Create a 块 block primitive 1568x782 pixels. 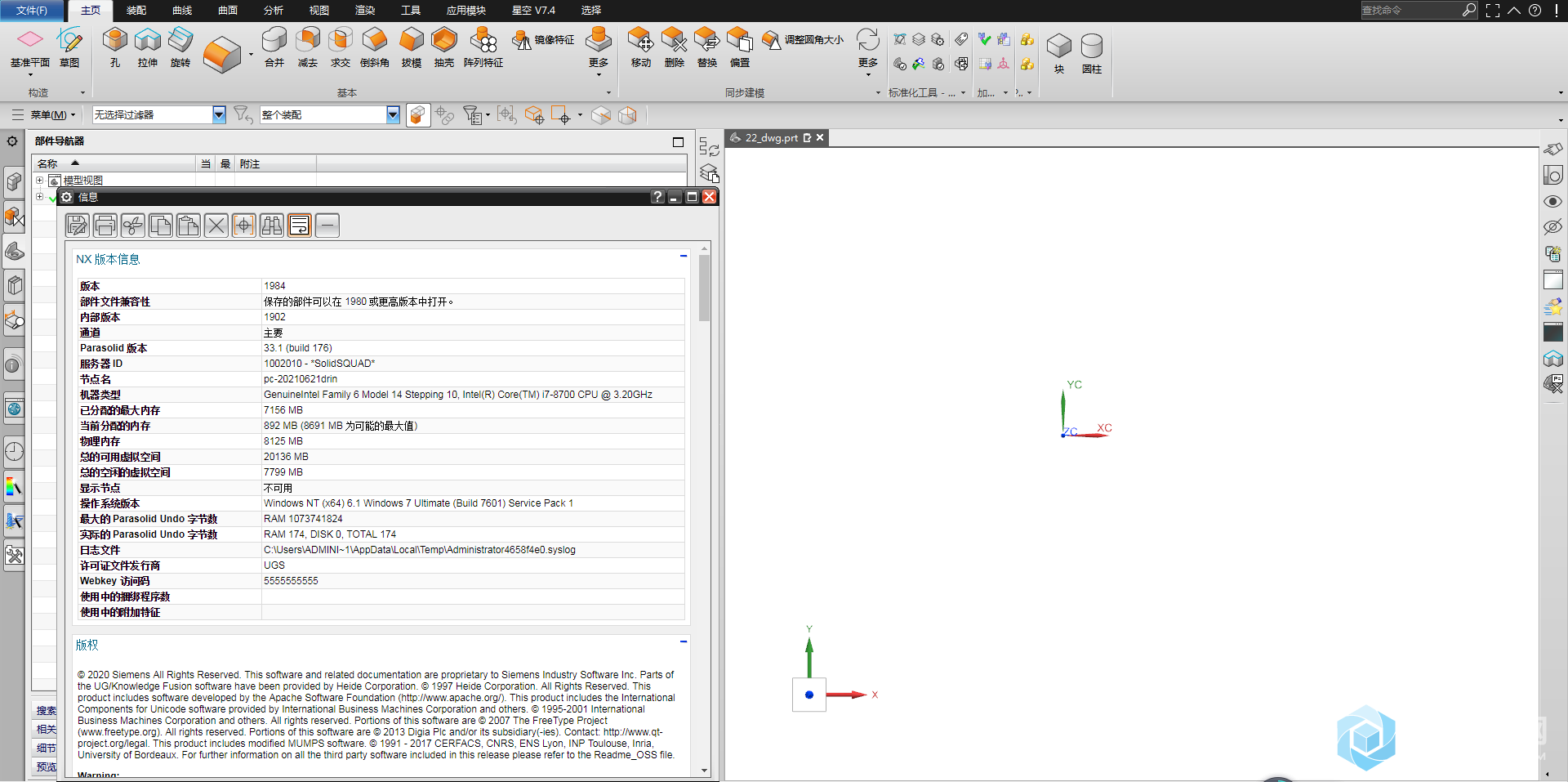(x=1059, y=53)
